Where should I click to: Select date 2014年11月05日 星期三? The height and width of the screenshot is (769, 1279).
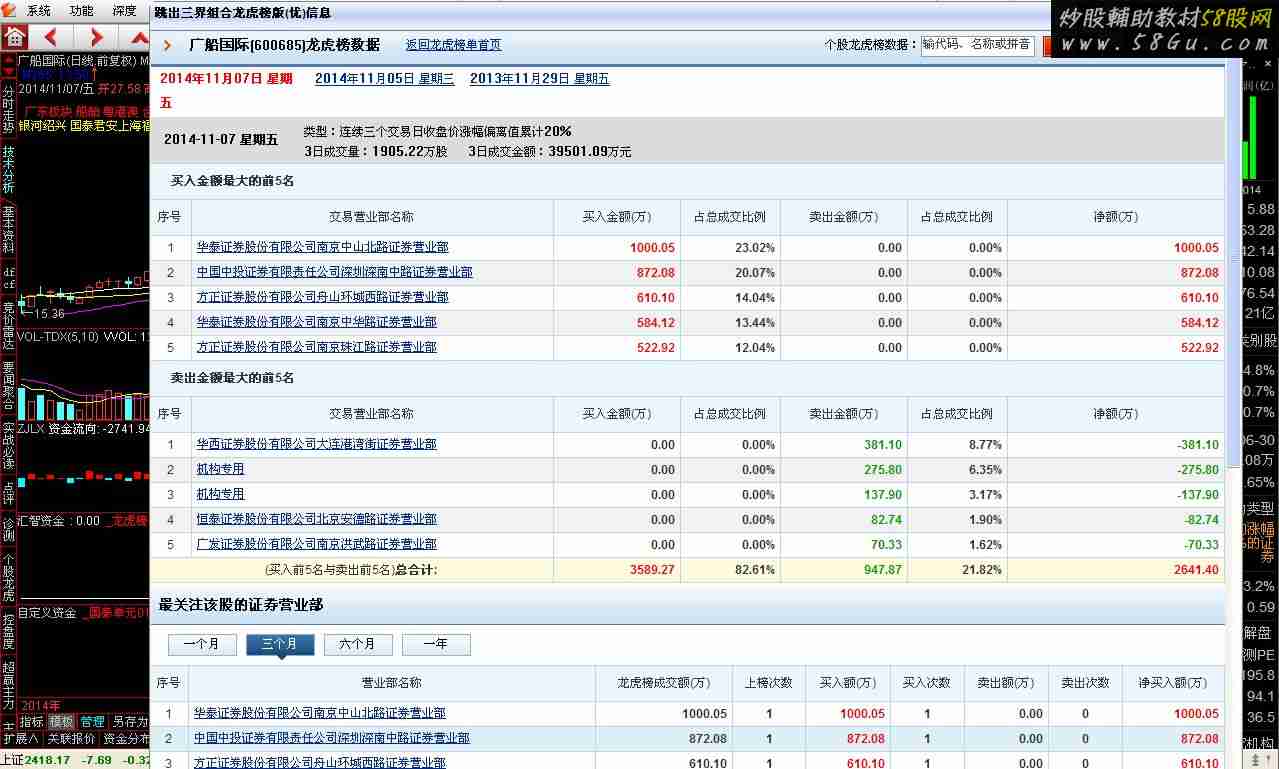click(384, 79)
